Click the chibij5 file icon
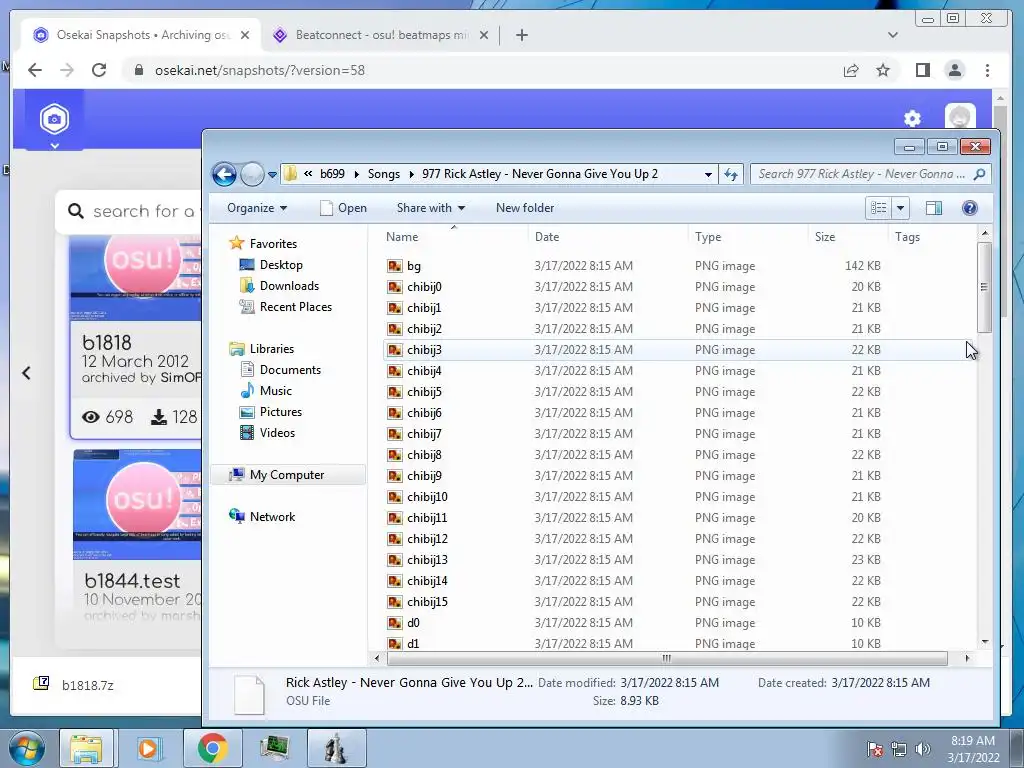1024x768 pixels. [394, 392]
